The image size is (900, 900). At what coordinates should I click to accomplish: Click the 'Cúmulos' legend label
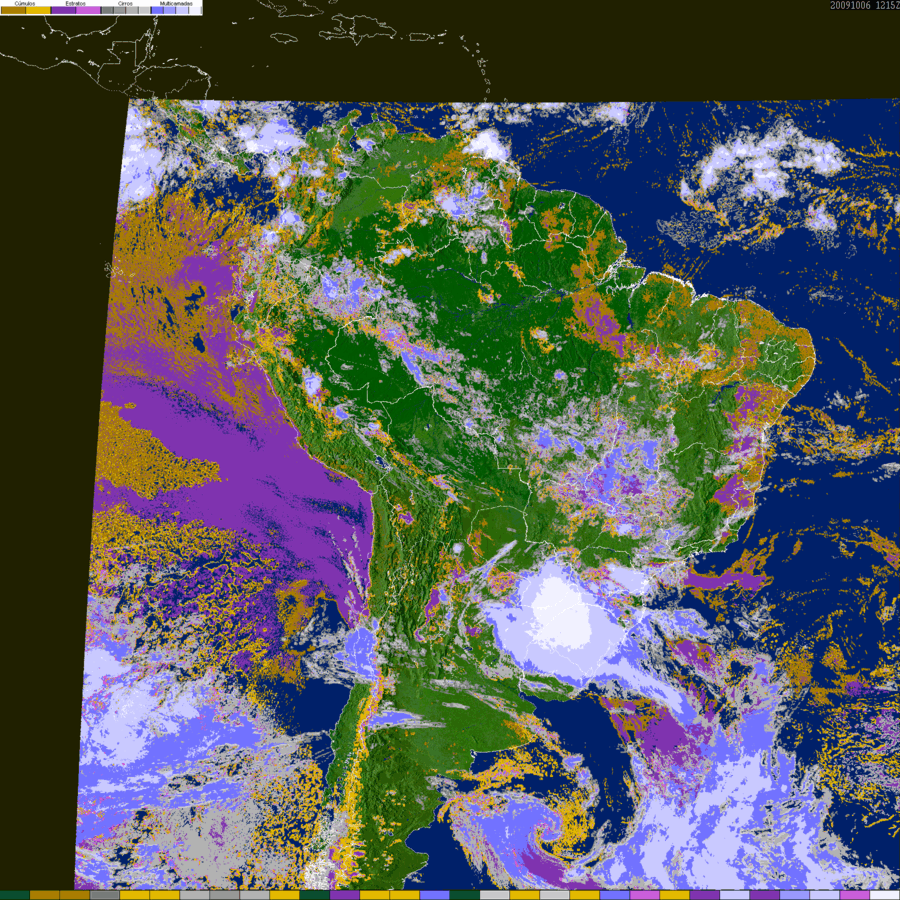point(25,3)
